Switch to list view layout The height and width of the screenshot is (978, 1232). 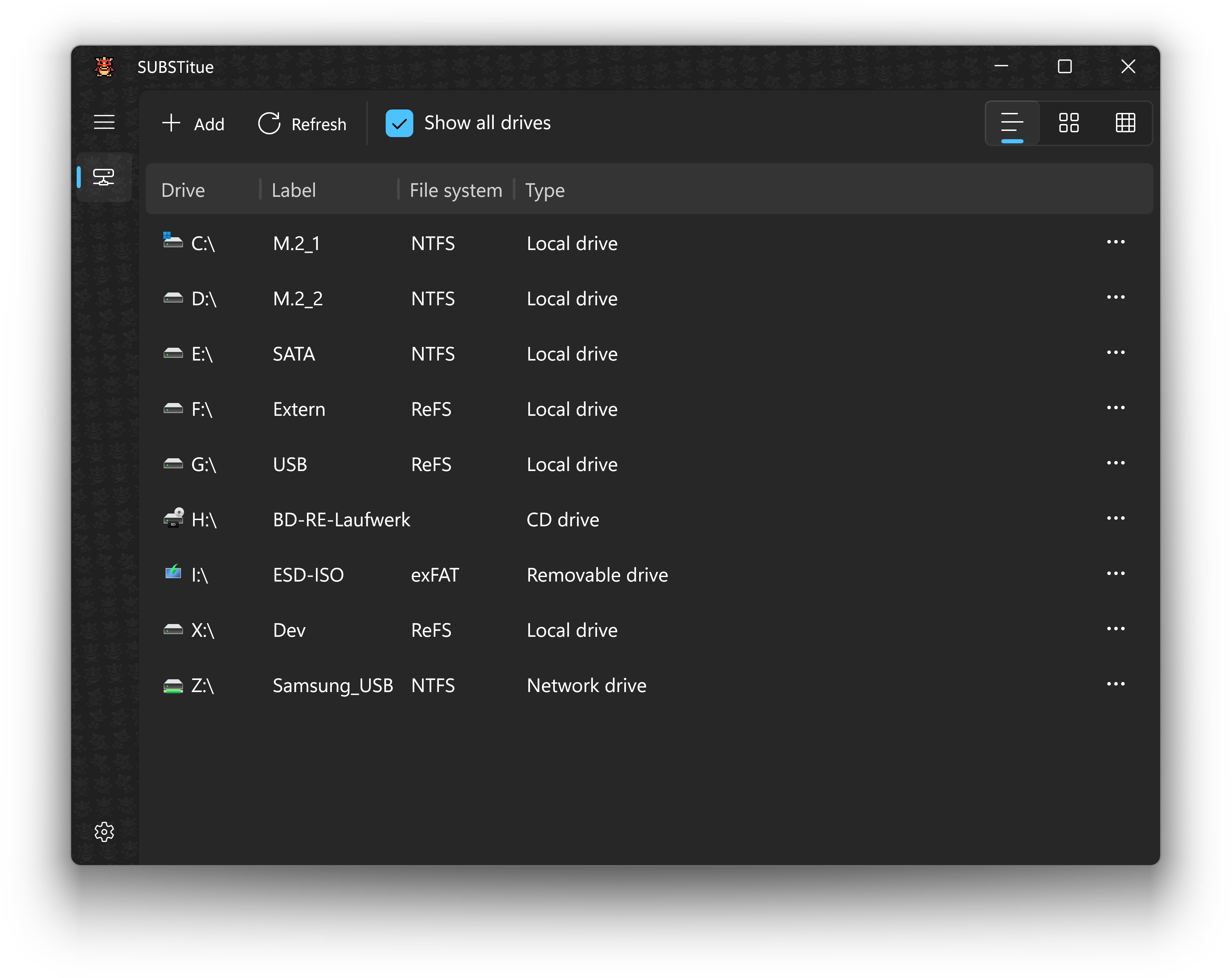1012,123
